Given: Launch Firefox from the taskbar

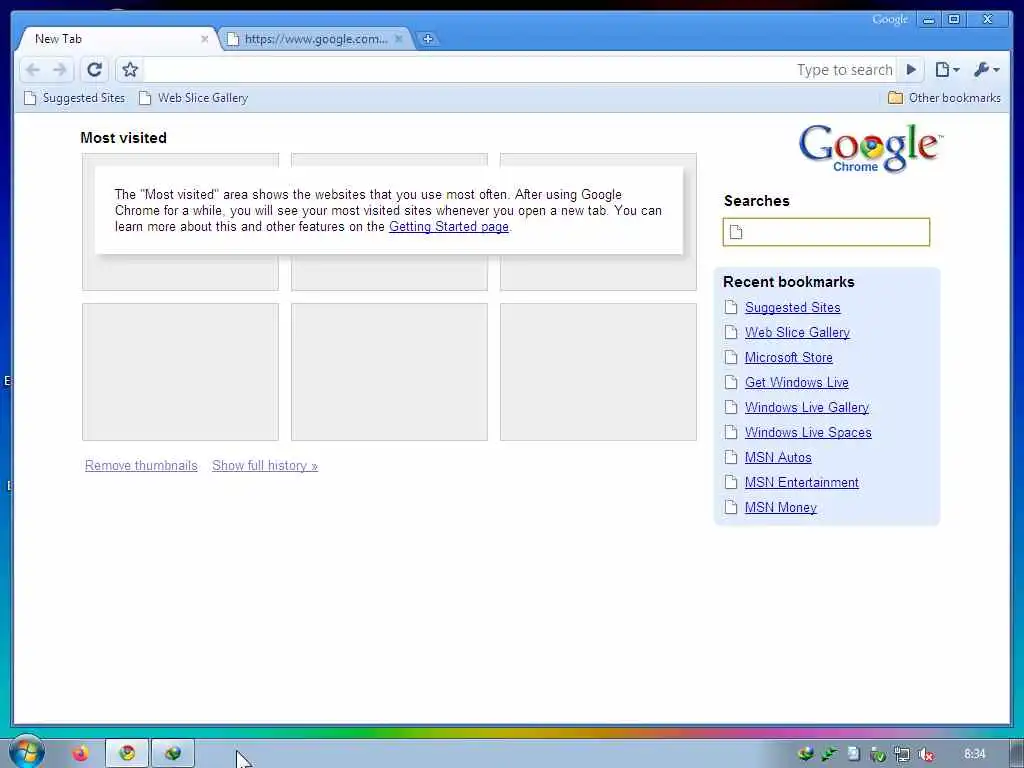Looking at the screenshot, I should click(x=80, y=754).
